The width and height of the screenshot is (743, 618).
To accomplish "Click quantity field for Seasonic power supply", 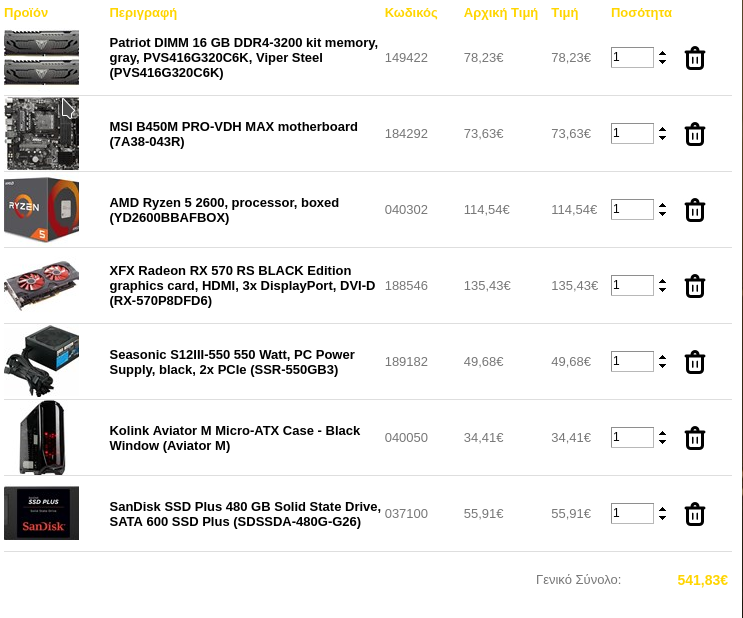I will [x=632, y=361].
